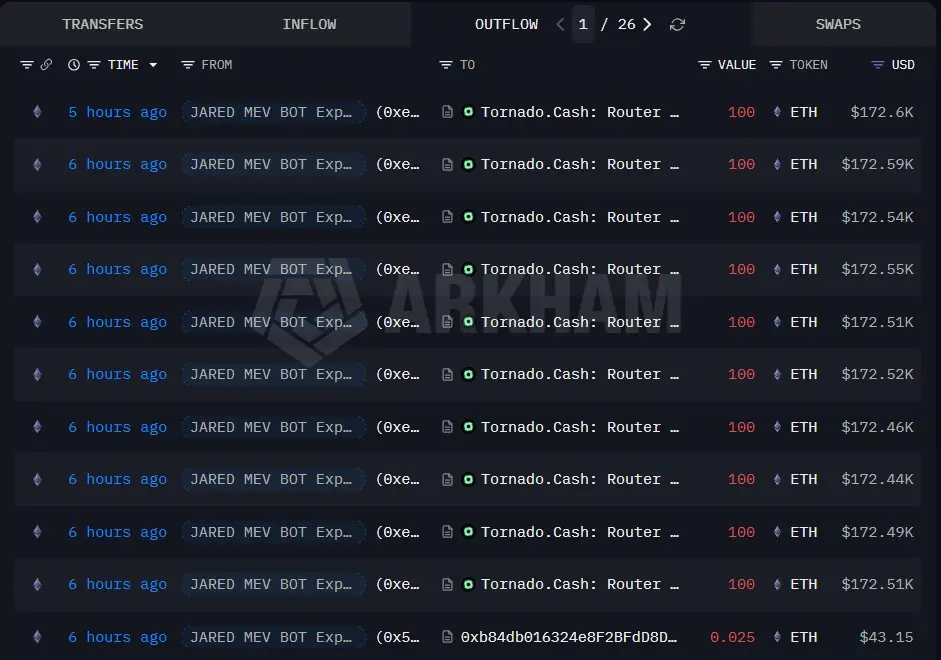Select the OUTFLOW tab
The height and width of the screenshot is (660, 941).
tap(507, 24)
